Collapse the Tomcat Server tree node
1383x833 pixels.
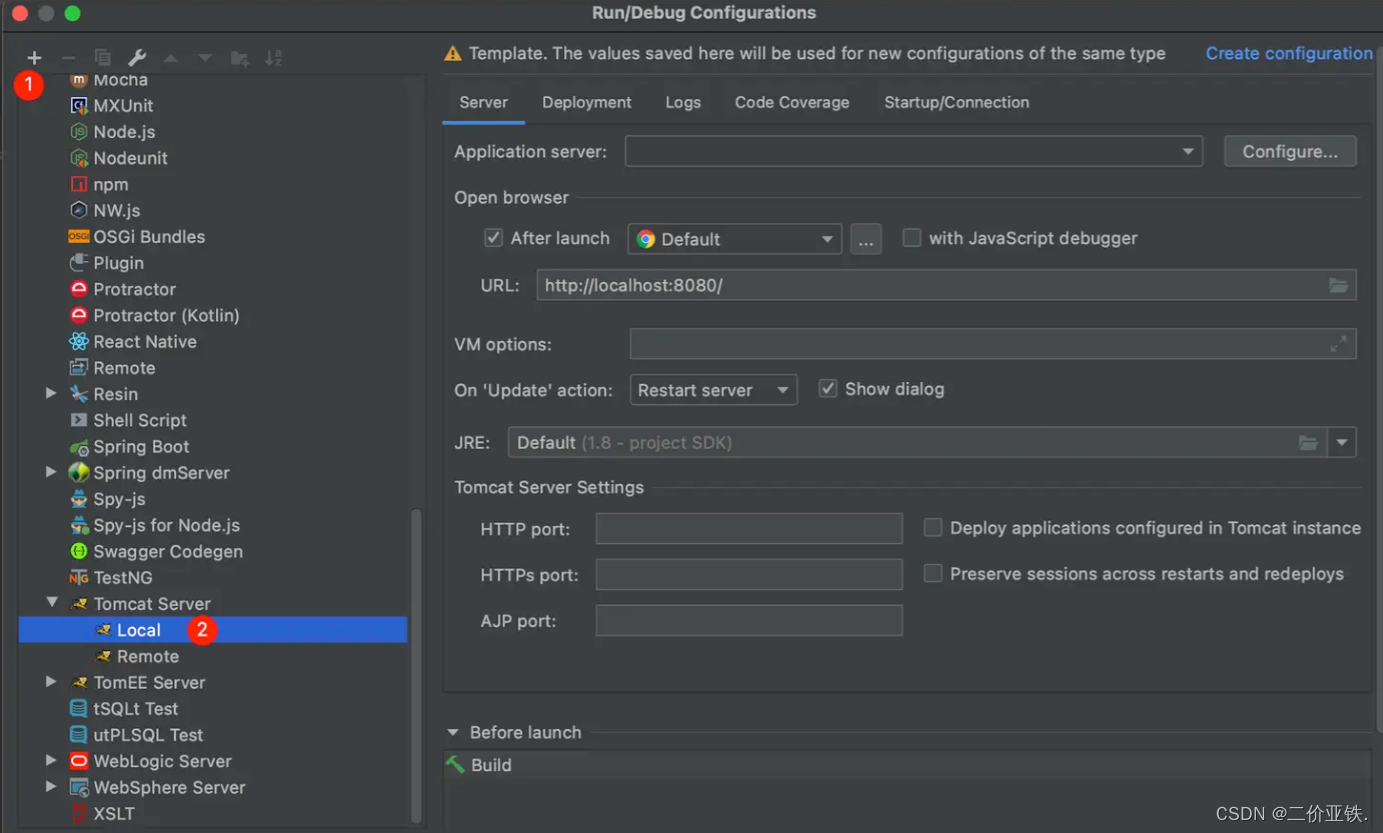click(51, 603)
